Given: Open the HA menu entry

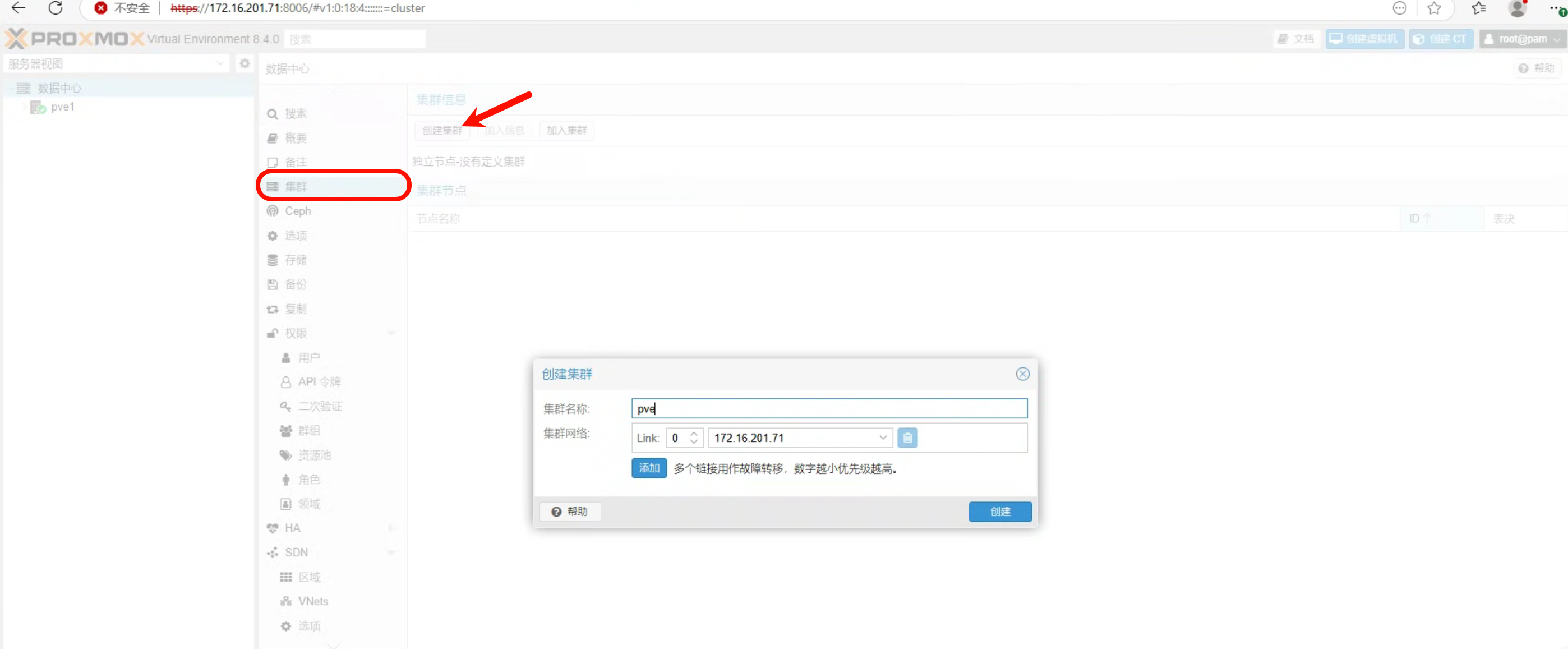Looking at the screenshot, I should click(292, 528).
